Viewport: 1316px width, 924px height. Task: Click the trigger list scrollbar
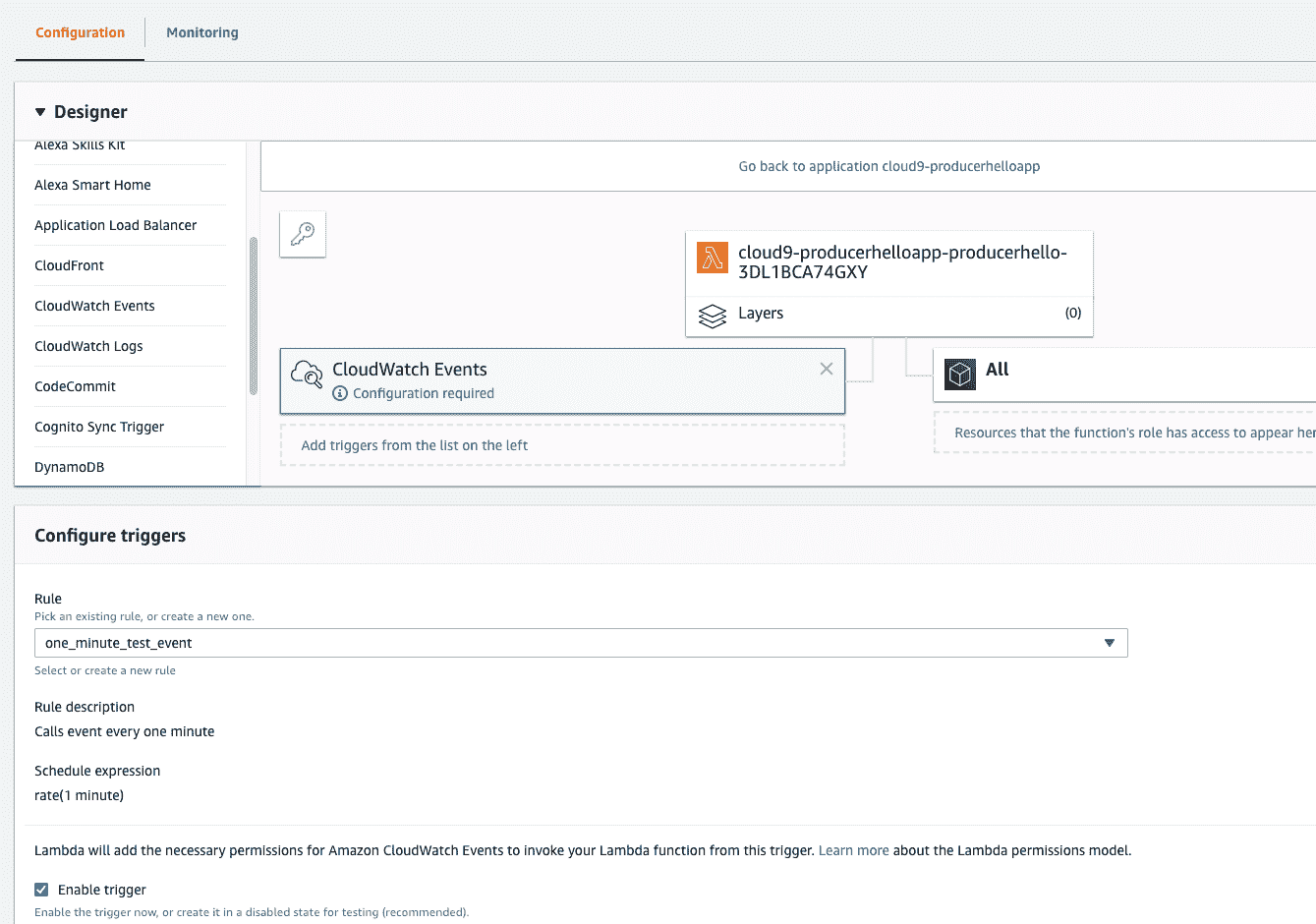(254, 316)
